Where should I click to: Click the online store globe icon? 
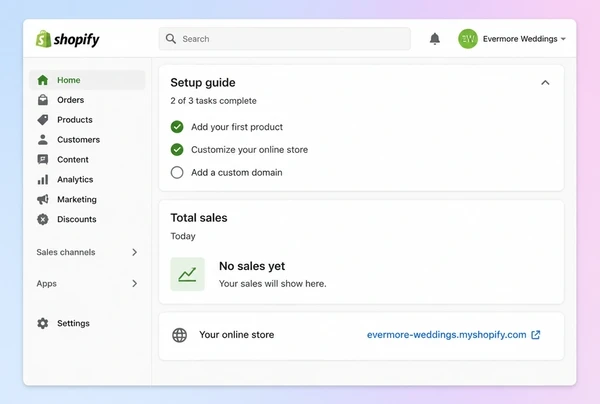179,335
